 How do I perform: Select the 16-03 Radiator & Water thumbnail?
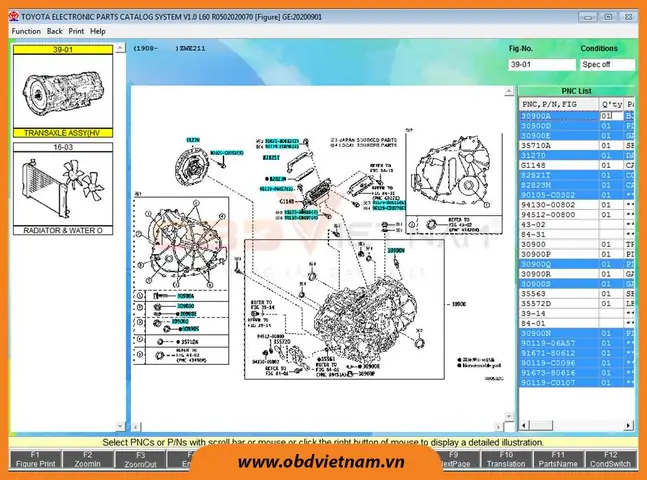pos(63,189)
